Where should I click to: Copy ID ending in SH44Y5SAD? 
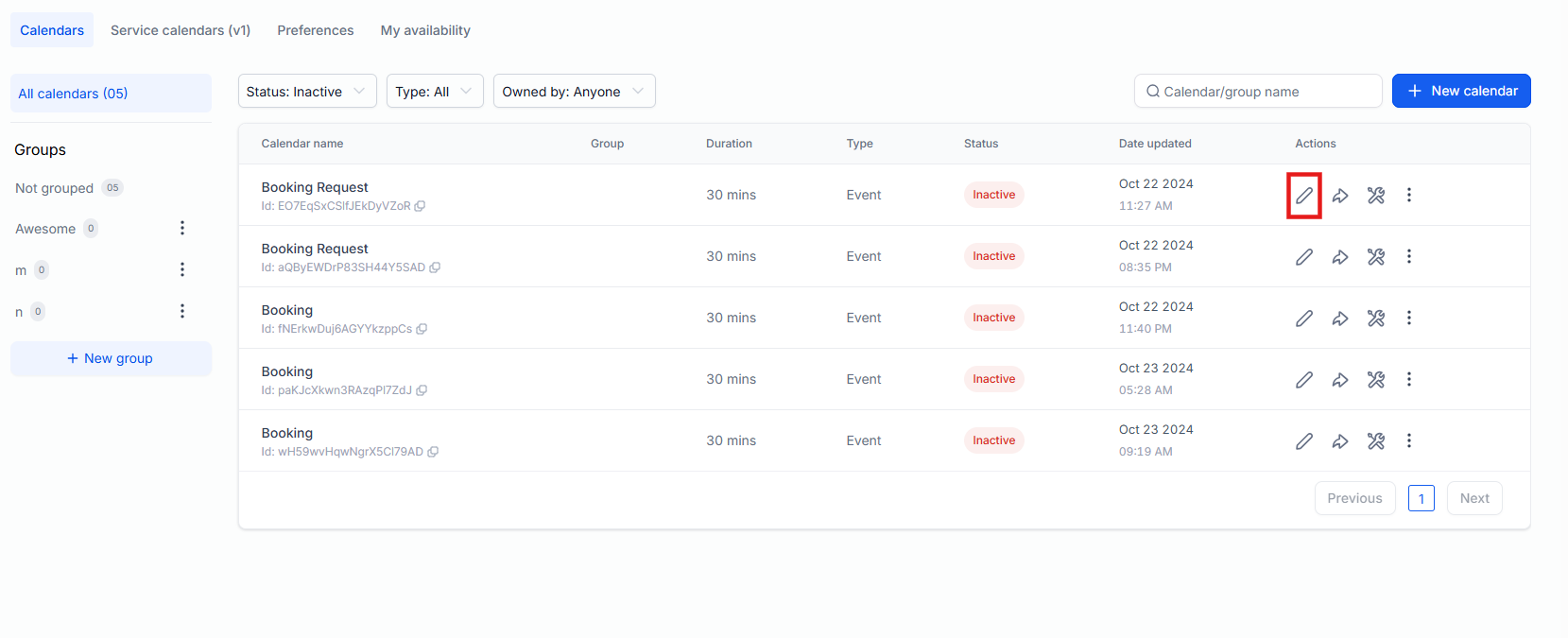(x=435, y=267)
